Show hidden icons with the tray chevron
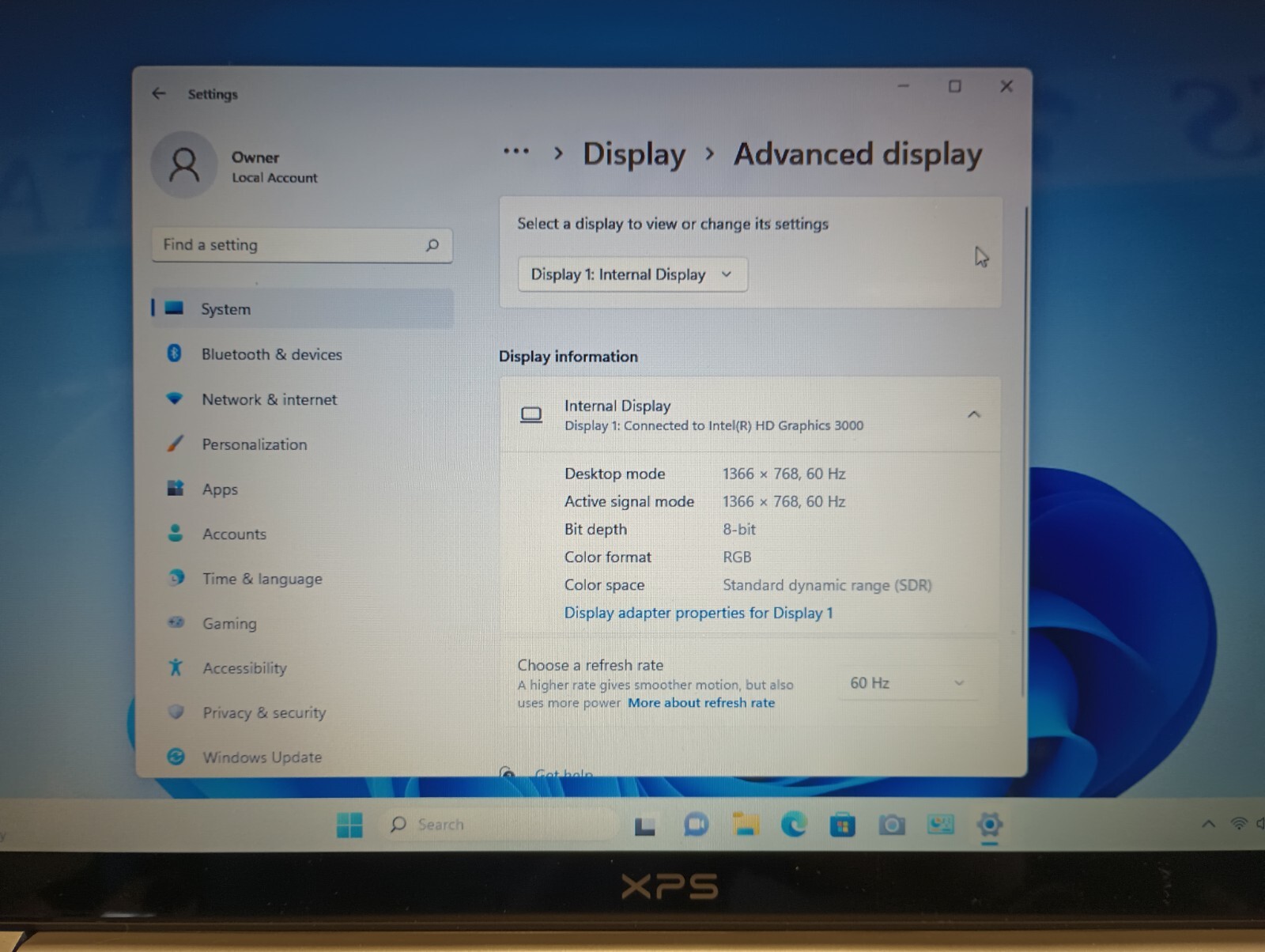 pyautogui.click(x=1209, y=824)
